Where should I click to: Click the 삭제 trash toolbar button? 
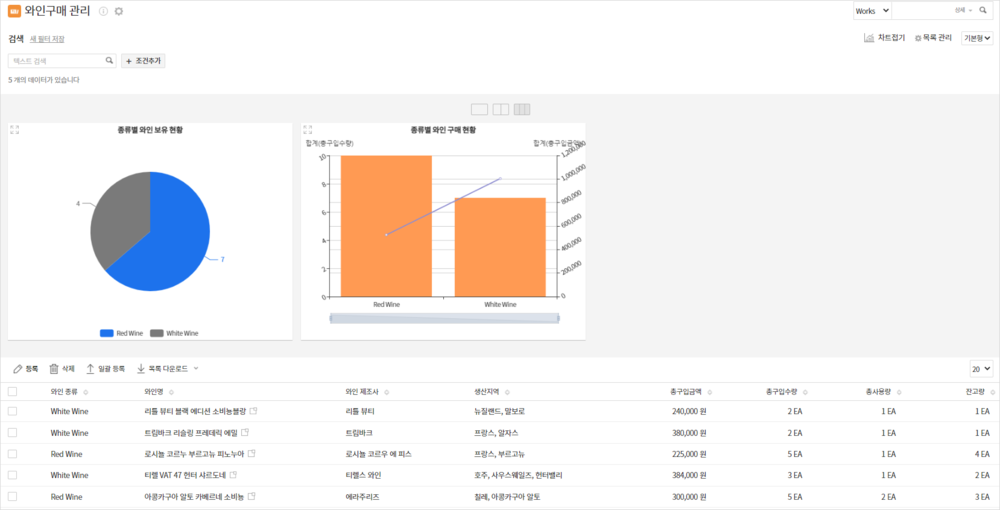tap(62, 368)
